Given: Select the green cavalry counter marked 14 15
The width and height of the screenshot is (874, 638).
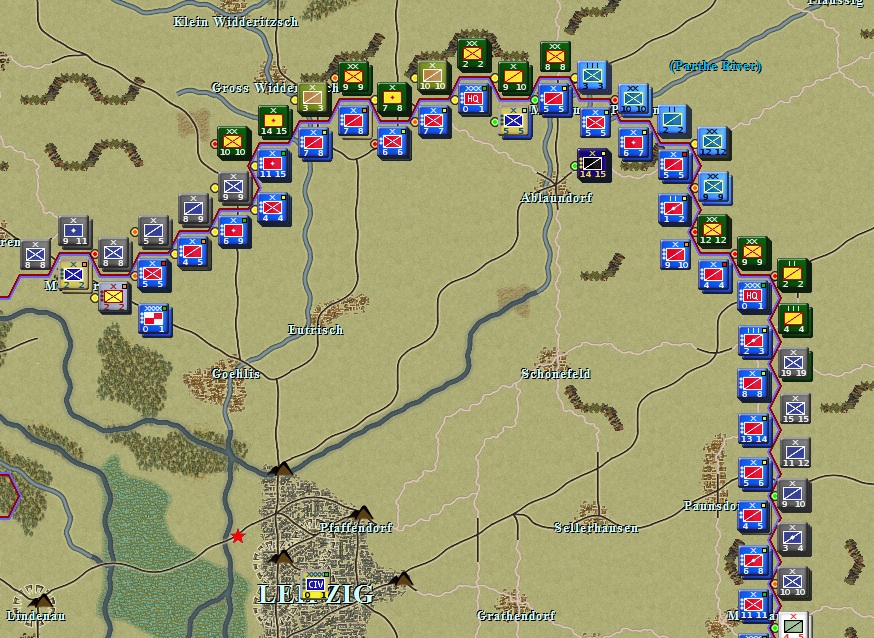Looking at the screenshot, I should 274,122.
